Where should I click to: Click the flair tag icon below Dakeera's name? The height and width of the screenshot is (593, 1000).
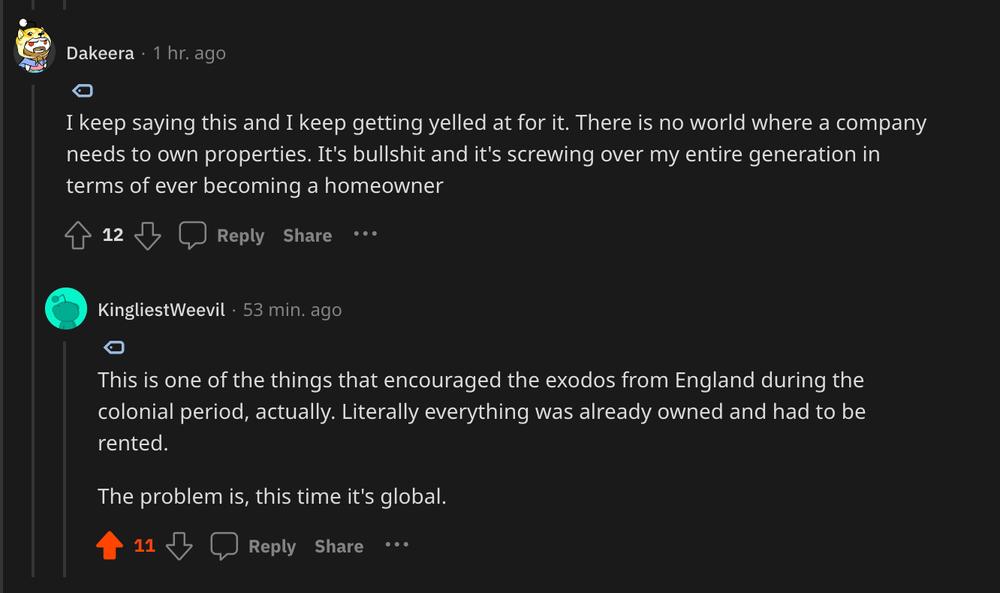click(83, 91)
